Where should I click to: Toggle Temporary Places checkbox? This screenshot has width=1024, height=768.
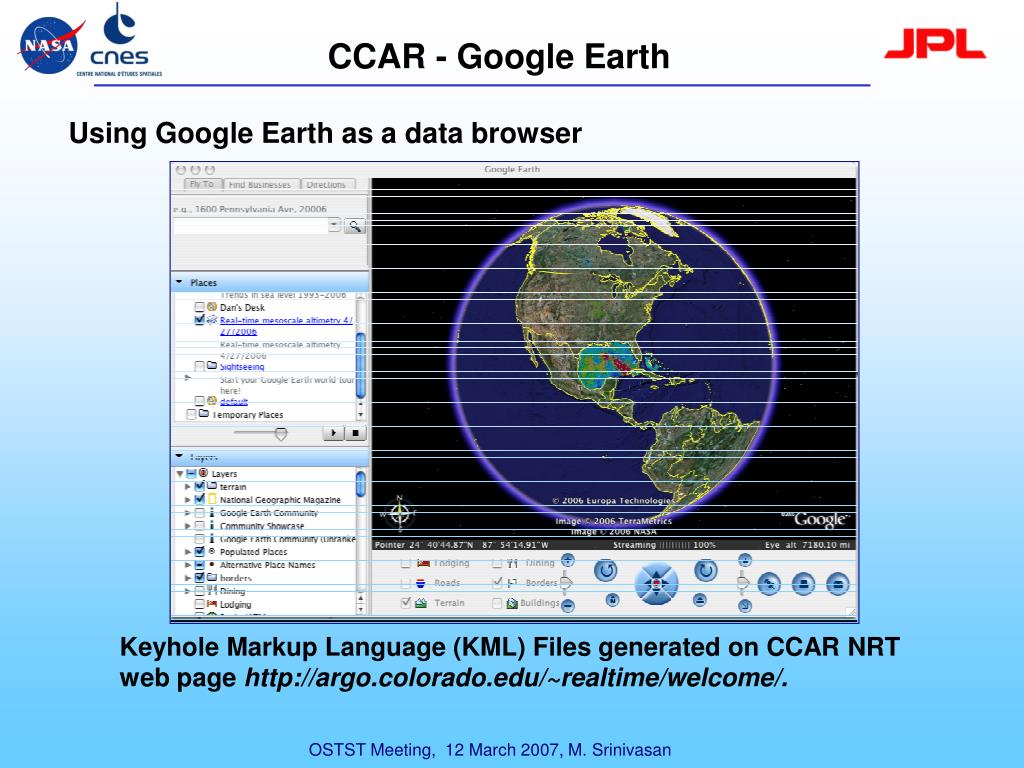pos(191,414)
